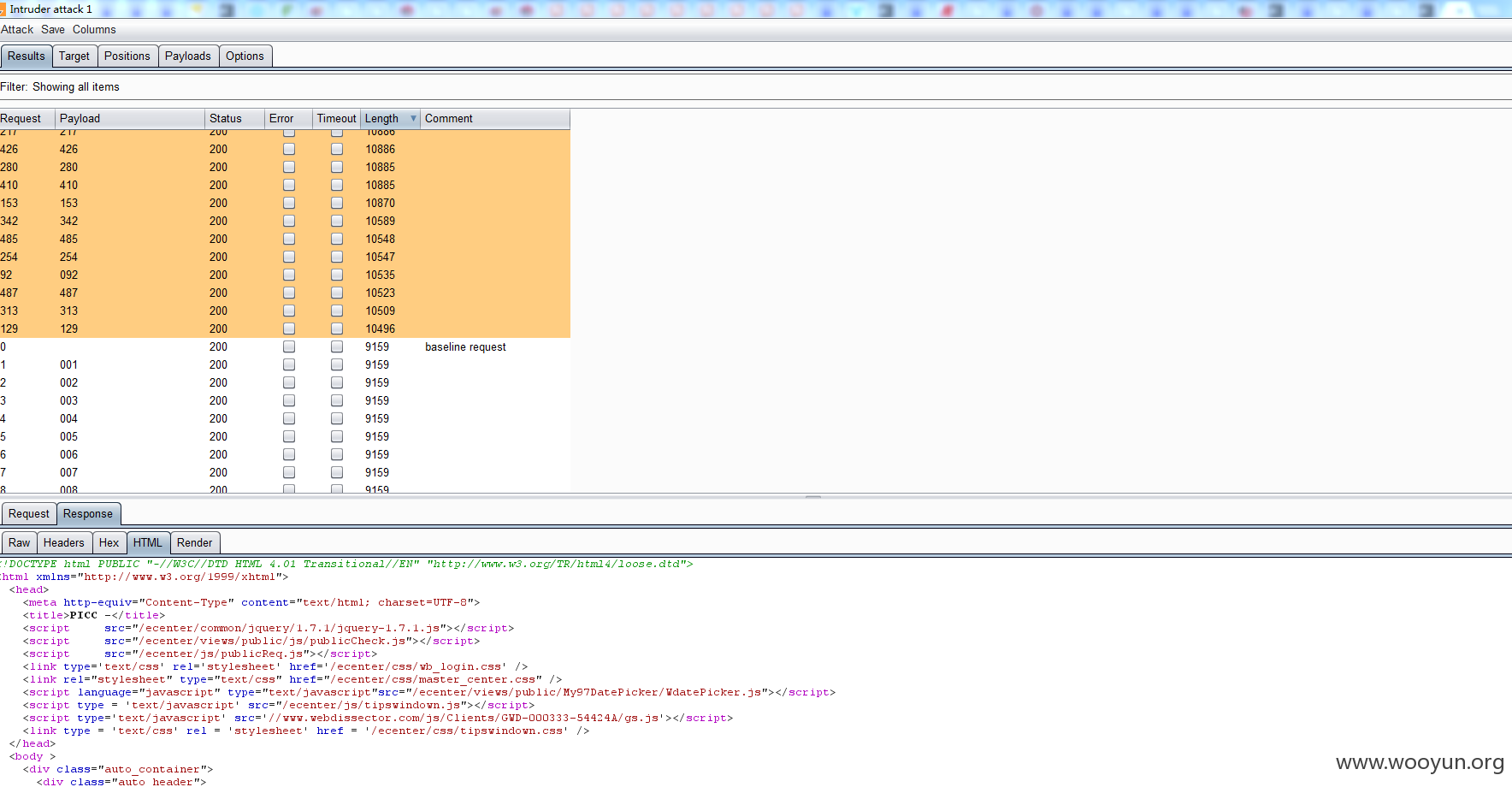Image resolution: width=1512 pixels, height=787 pixels.
Task: Sort by the Error column header
Action: [288, 119]
